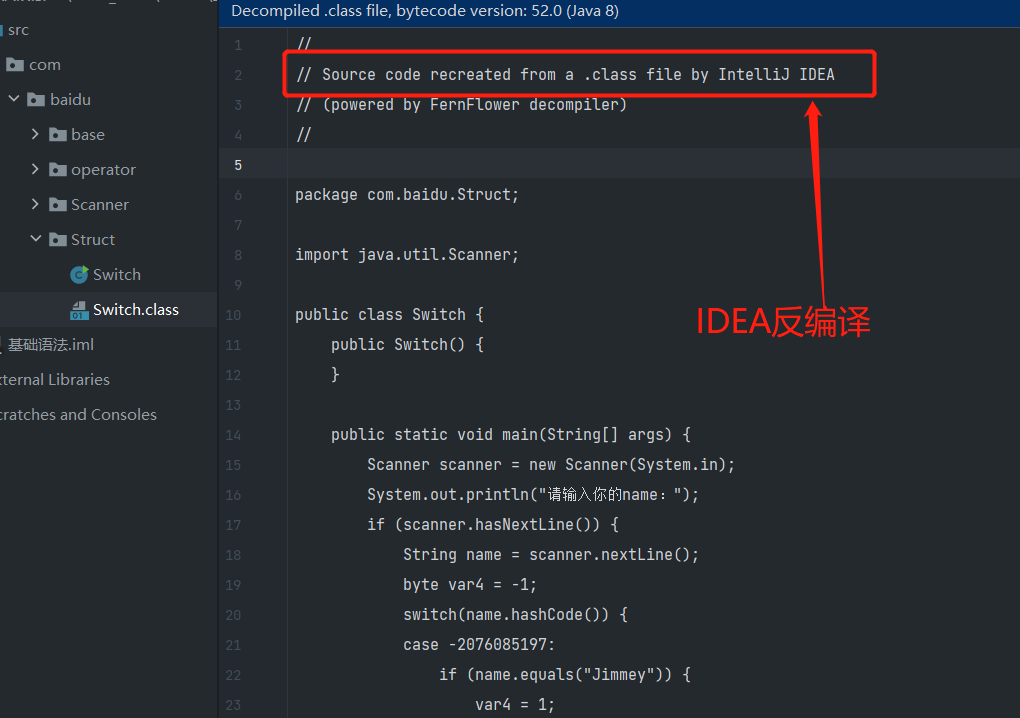Click 'if (name.equals("Jimmey")) {' line
The image size is (1020, 718).
tap(565, 674)
